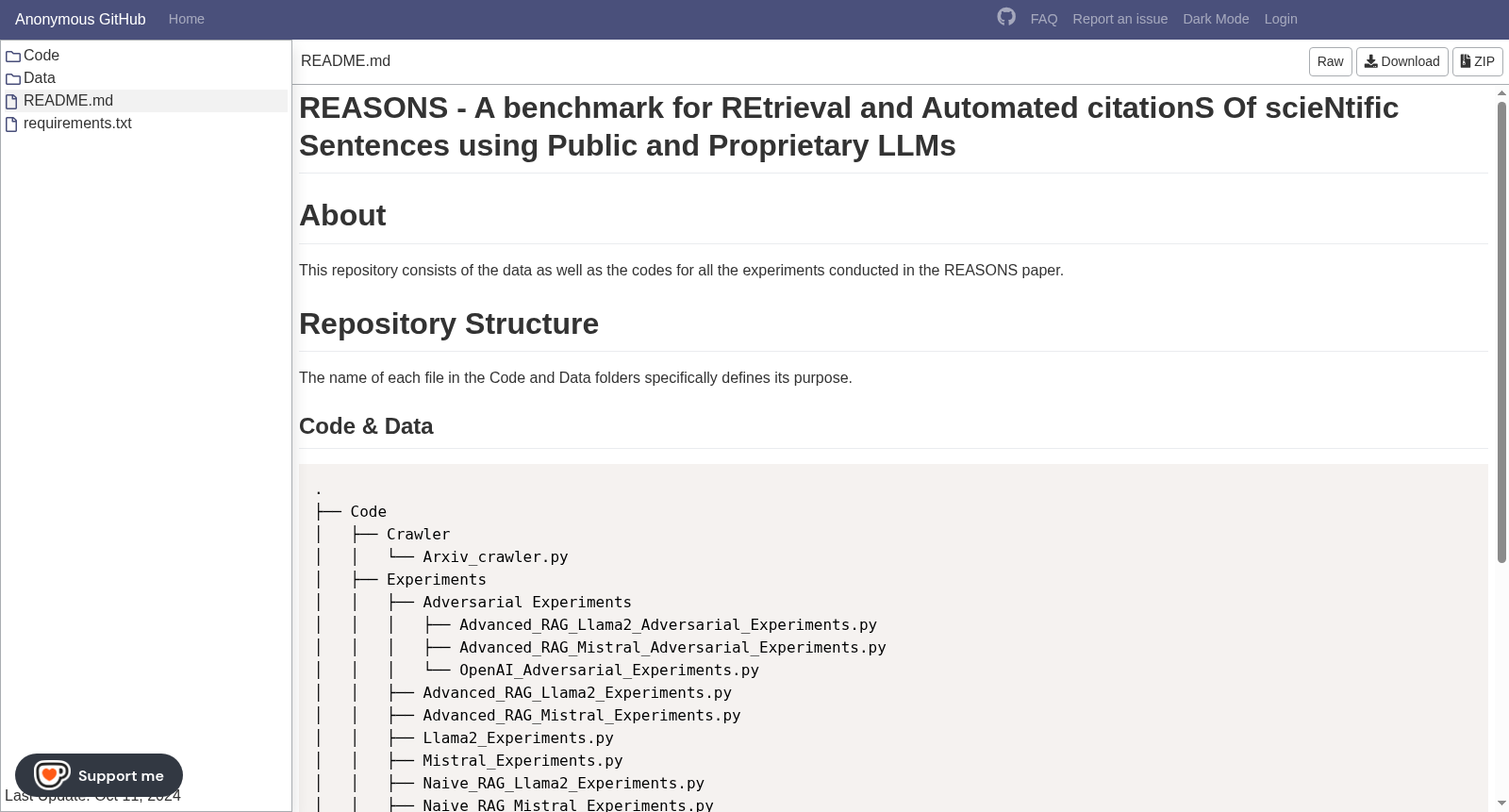Screen dimensions: 1509x812
Task: Click OpenAI_Adversarial_Experiments.py in the listing
Action: pos(609,670)
